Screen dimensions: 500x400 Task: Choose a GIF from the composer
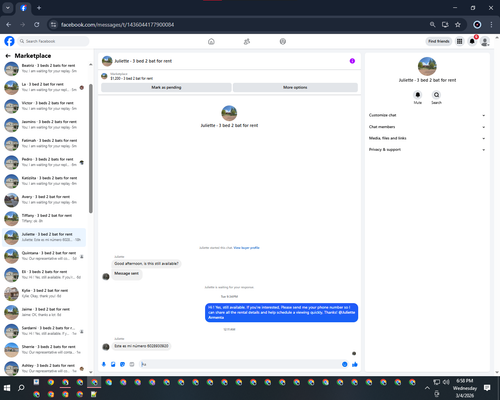[x=132, y=364]
